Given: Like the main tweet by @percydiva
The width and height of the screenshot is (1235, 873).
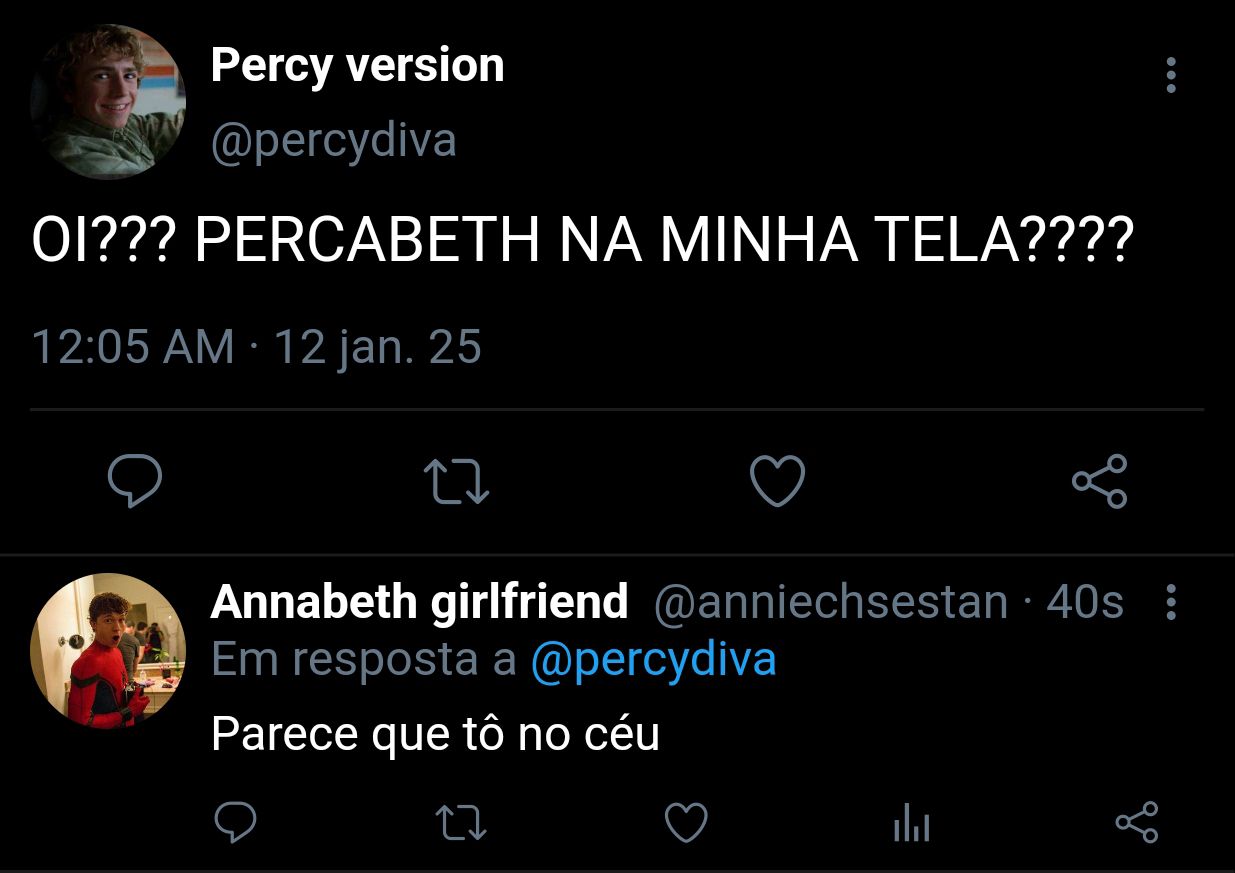Looking at the screenshot, I should (x=777, y=481).
